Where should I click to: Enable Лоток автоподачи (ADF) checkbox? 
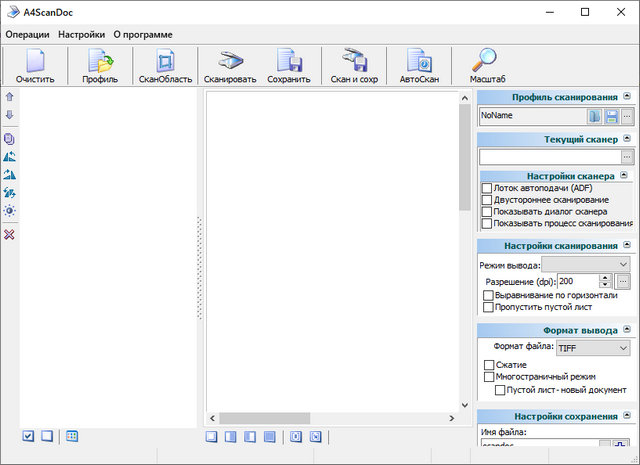487,188
